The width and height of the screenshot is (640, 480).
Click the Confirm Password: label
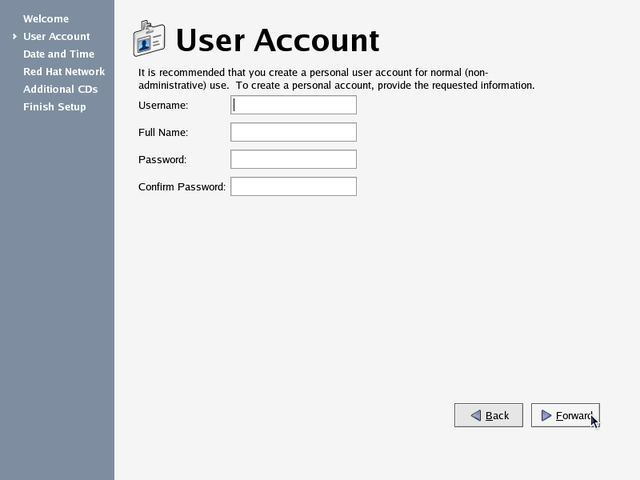(182, 187)
